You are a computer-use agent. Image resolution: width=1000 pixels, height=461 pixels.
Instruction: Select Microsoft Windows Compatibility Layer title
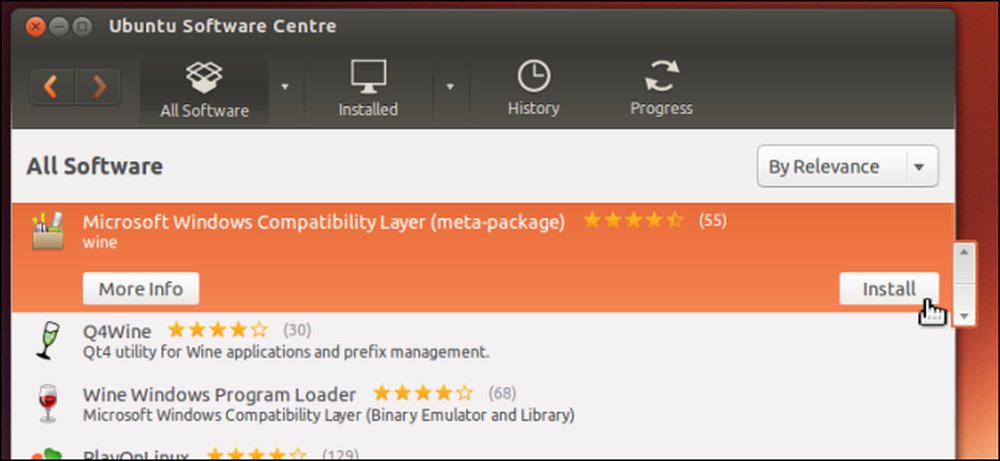point(324,222)
